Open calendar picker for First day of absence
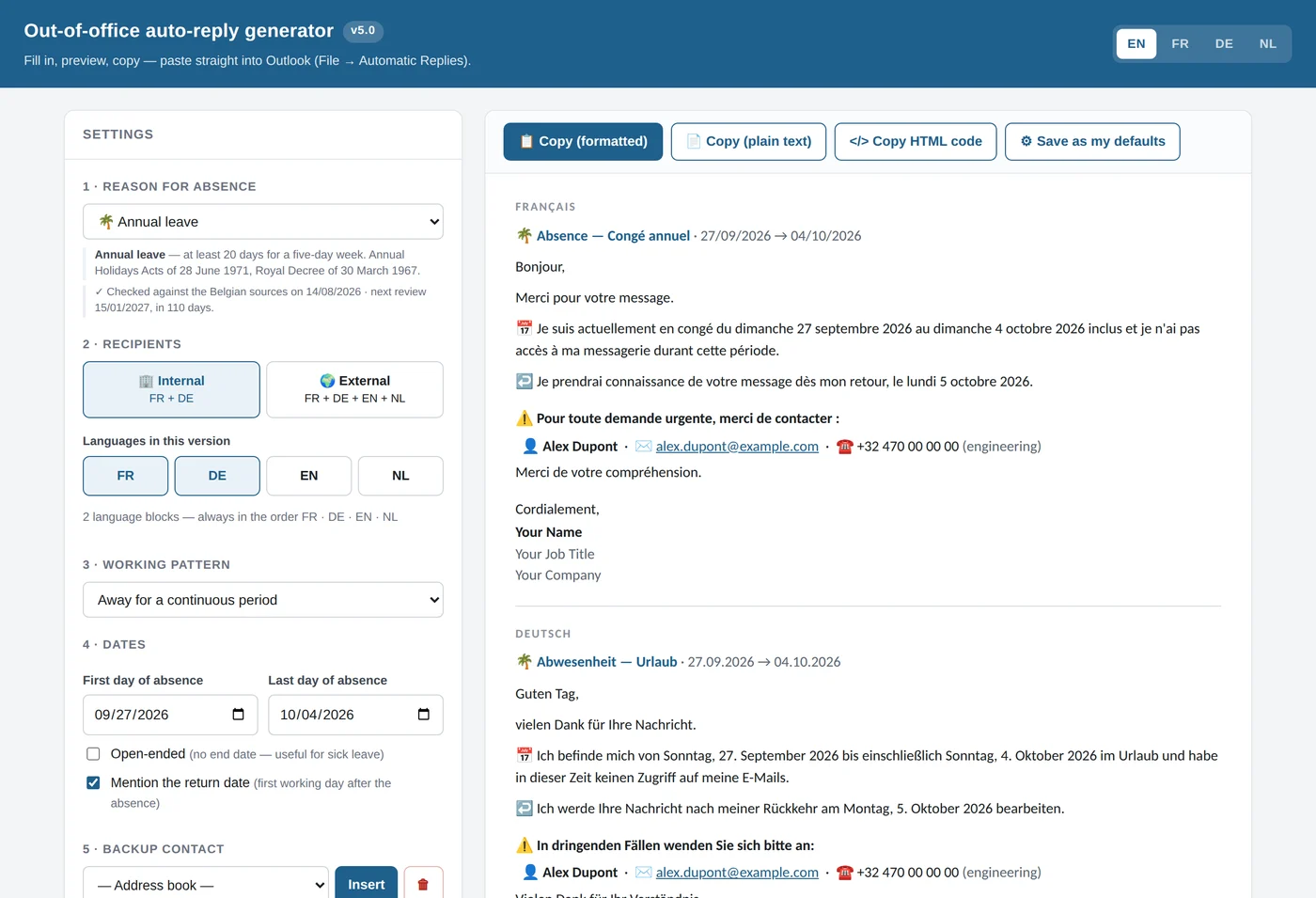Image resolution: width=1316 pixels, height=898 pixels. pyautogui.click(x=239, y=715)
